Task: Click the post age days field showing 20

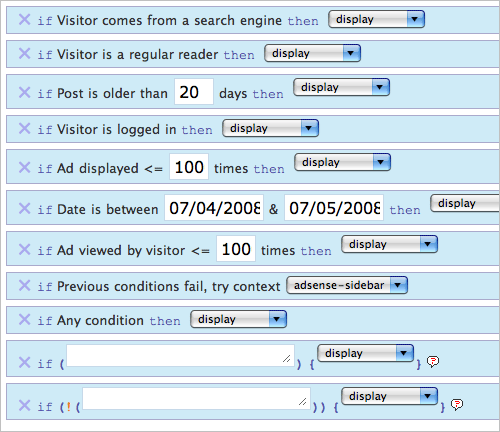Action: click(194, 92)
